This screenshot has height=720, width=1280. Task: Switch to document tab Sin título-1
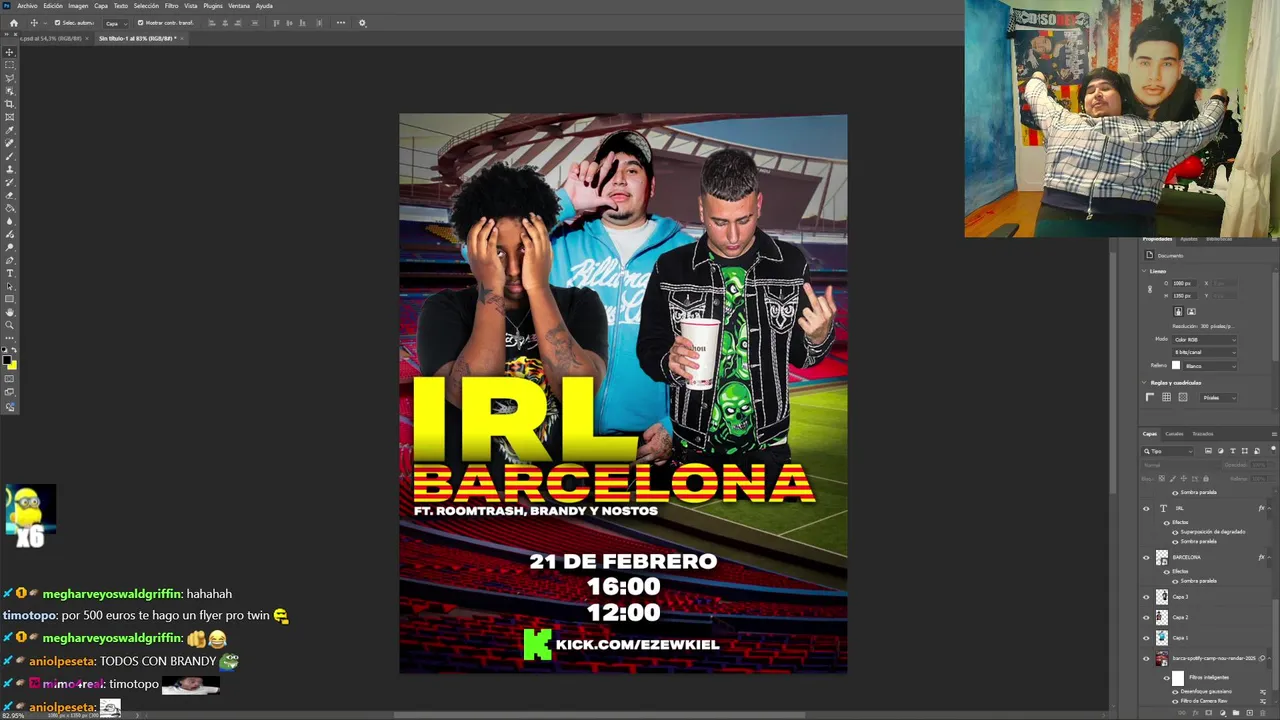[x=137, y=39]
